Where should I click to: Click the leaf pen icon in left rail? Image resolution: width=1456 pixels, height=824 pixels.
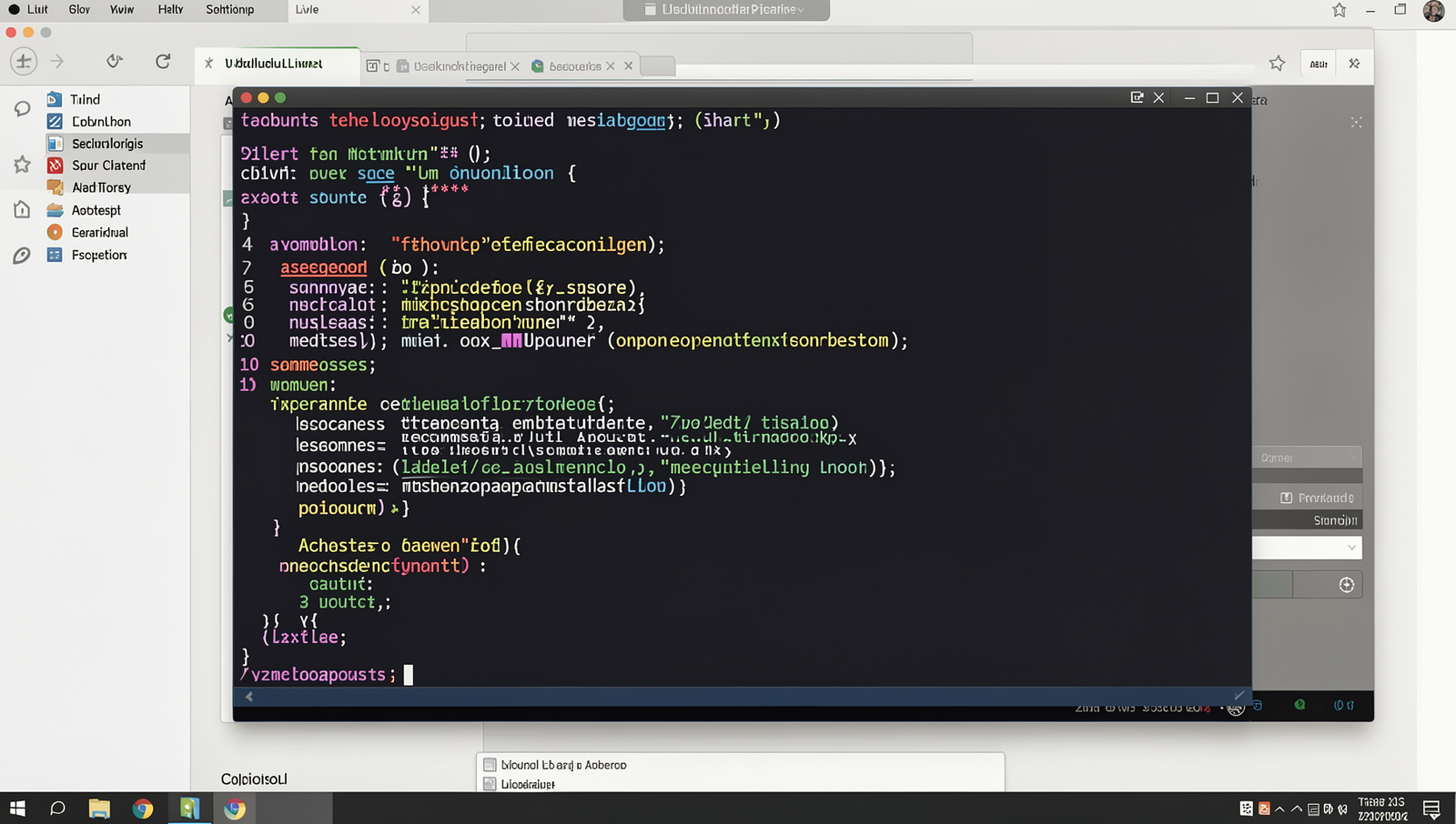22,256
